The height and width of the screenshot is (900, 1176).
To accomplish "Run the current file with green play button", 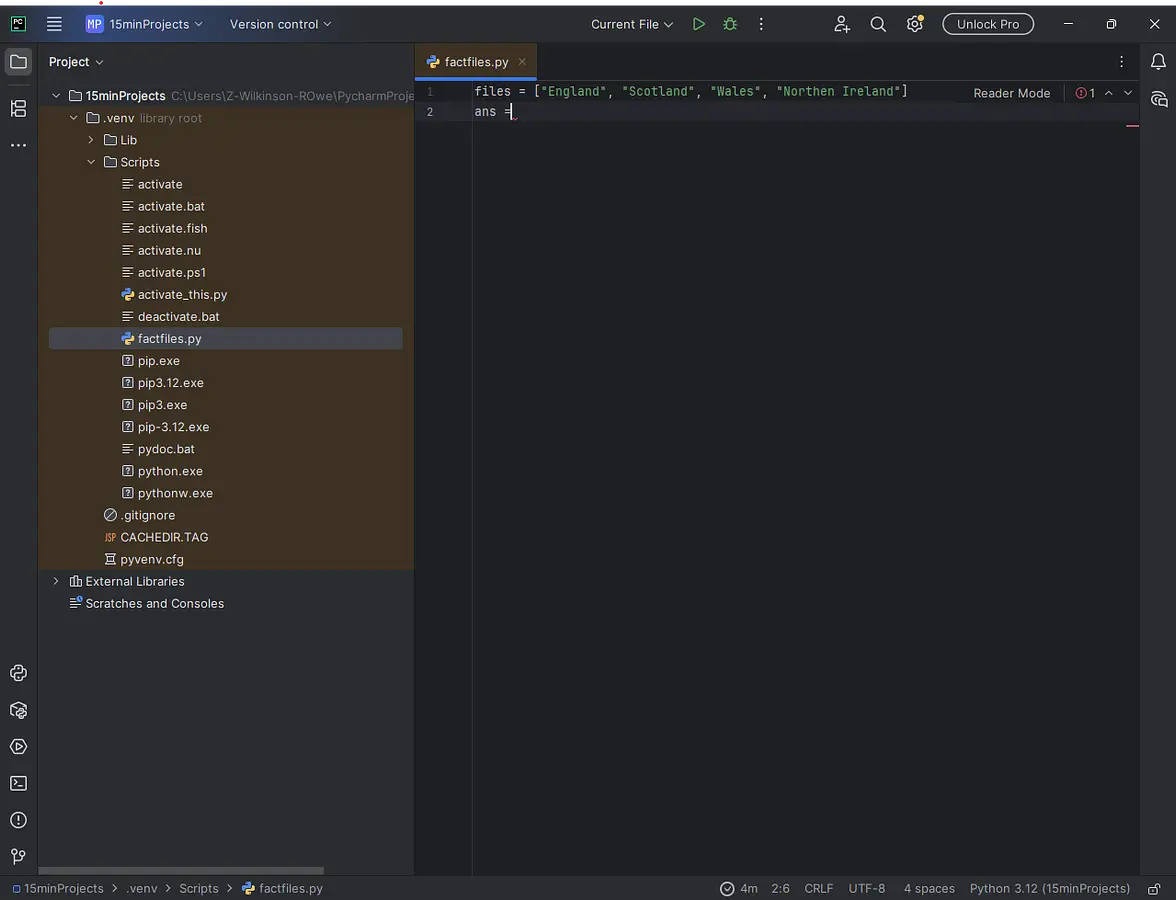I will coord(699,24).
